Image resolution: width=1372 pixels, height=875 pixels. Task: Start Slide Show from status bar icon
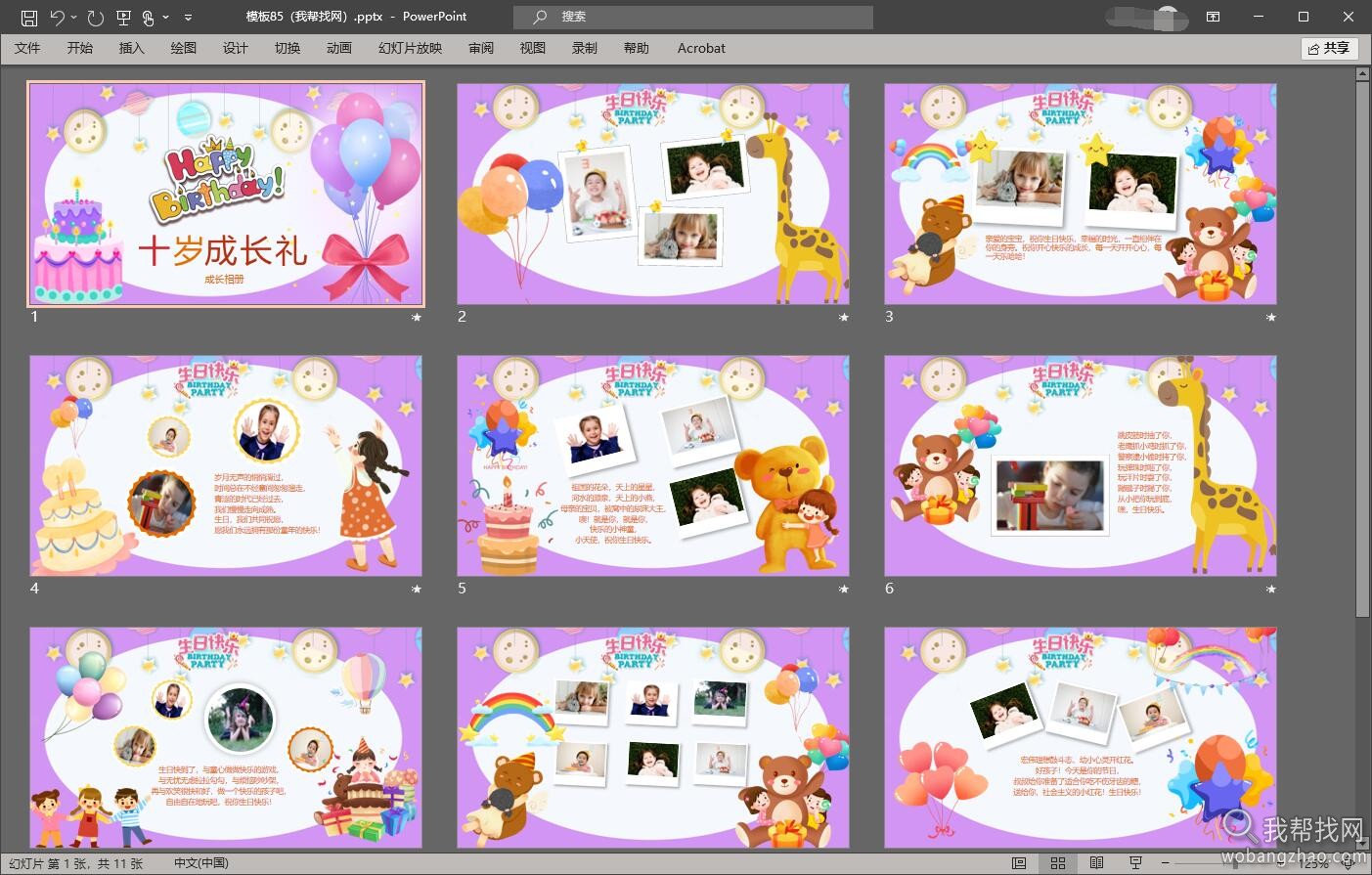1135,863
